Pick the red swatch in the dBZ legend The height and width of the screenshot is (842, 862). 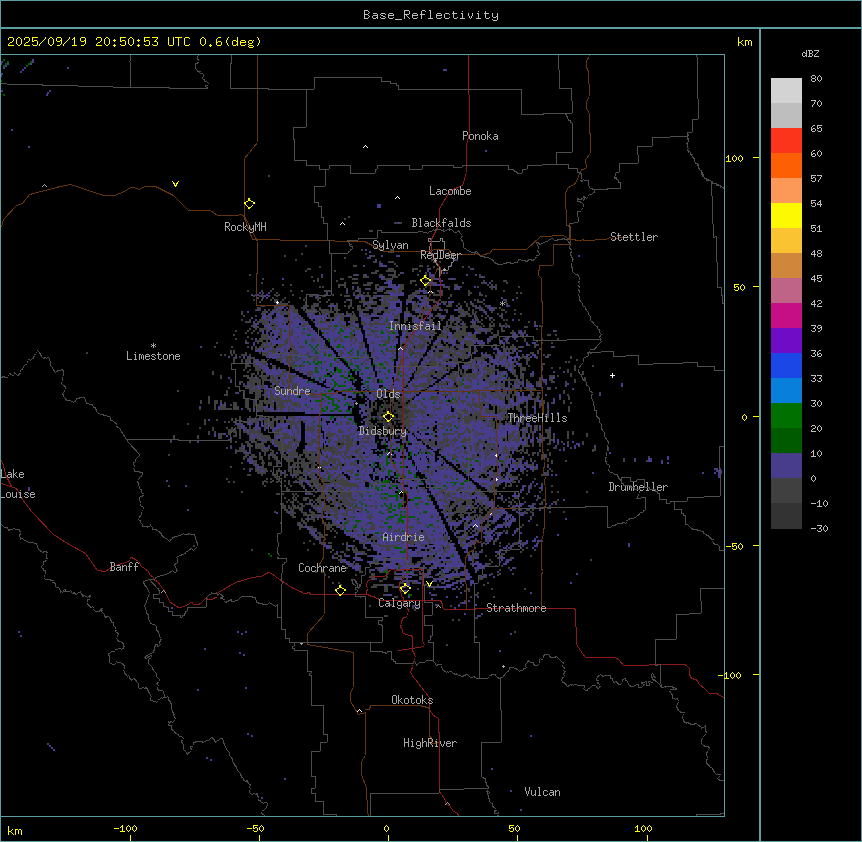point(786,140)
